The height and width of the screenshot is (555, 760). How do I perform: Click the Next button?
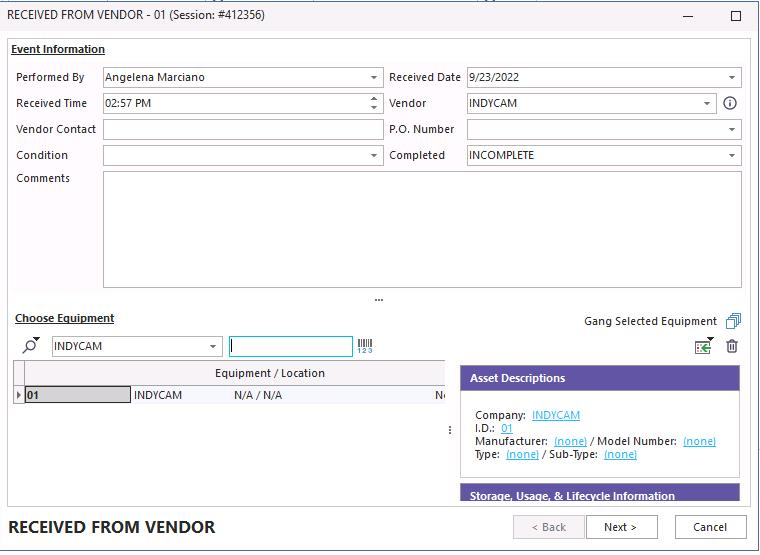tap(620, 527)
